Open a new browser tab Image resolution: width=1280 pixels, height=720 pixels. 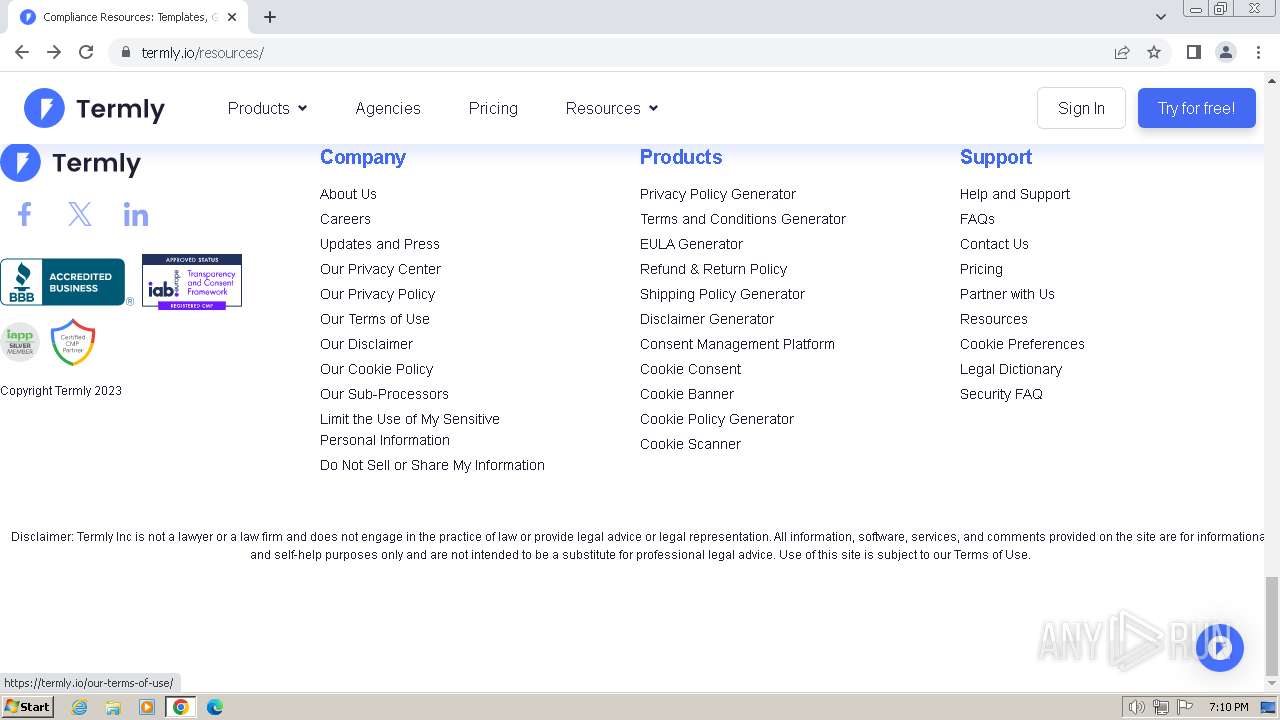click(x=270, y=17)
